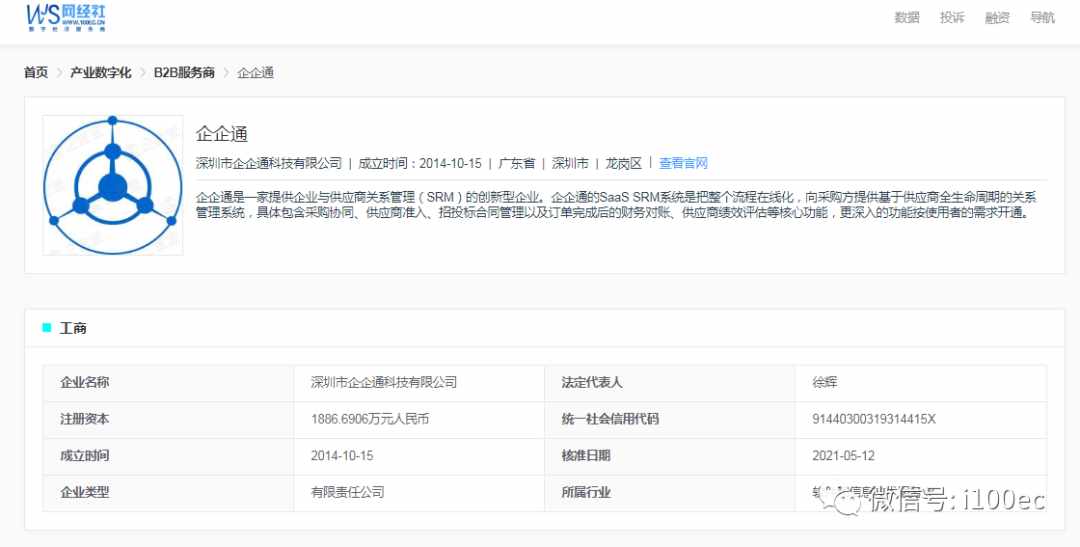The height and width of the screenshot is (547, 1080).
Task: Click the 广东省 location text
Action: click(517, 163)
